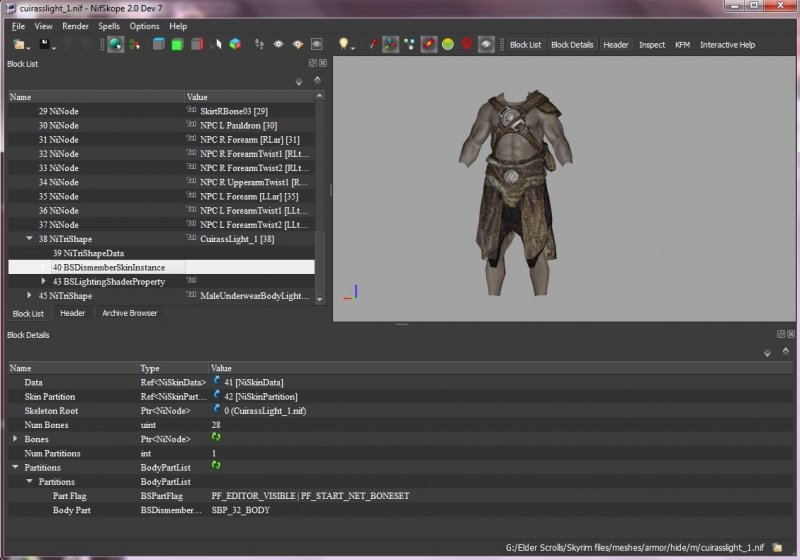Screen dimensions: 800x560
Task: Open the Save icon dropdown arrow
Action: pos(54,47)
